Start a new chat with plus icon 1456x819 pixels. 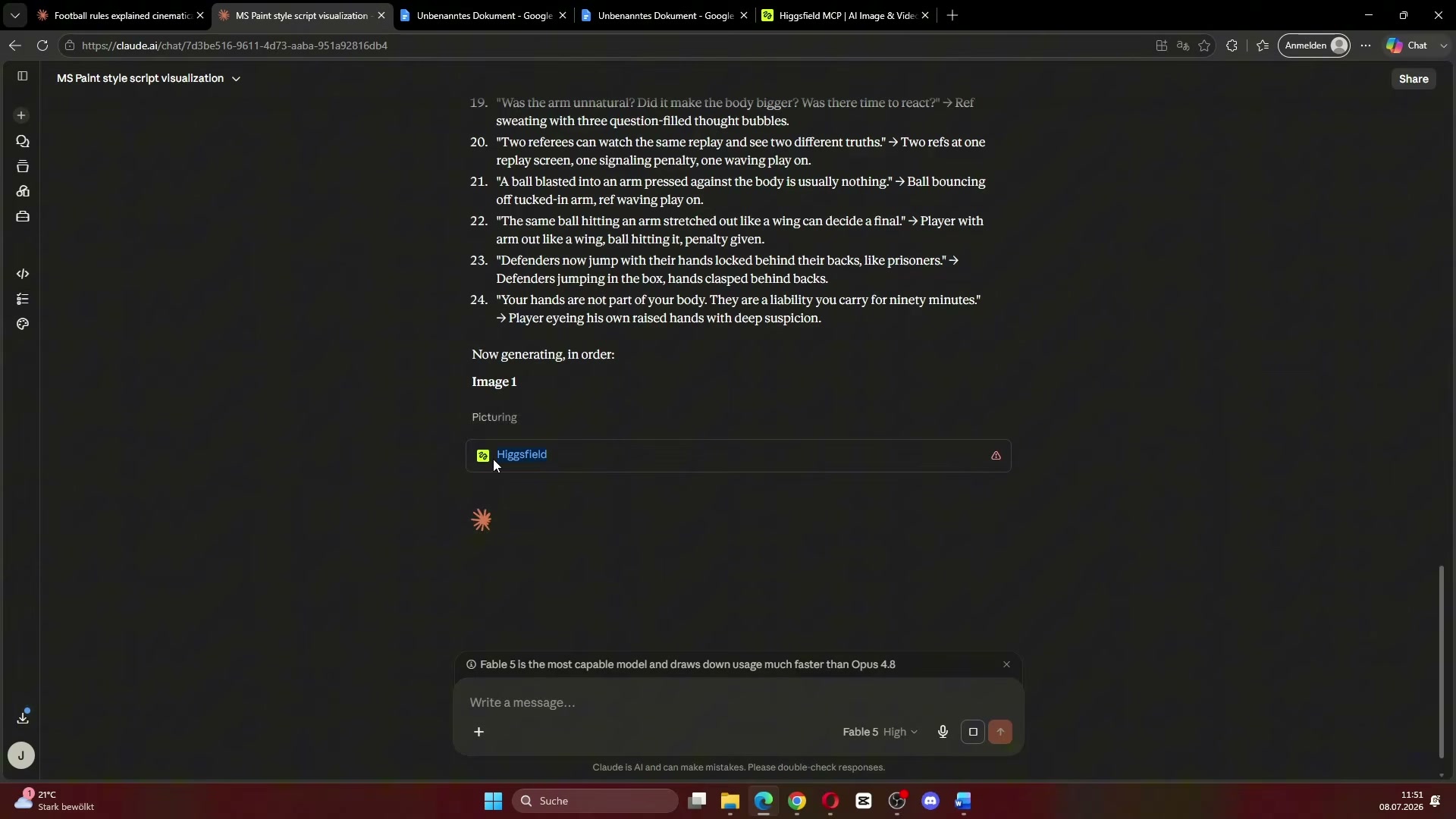21,115
